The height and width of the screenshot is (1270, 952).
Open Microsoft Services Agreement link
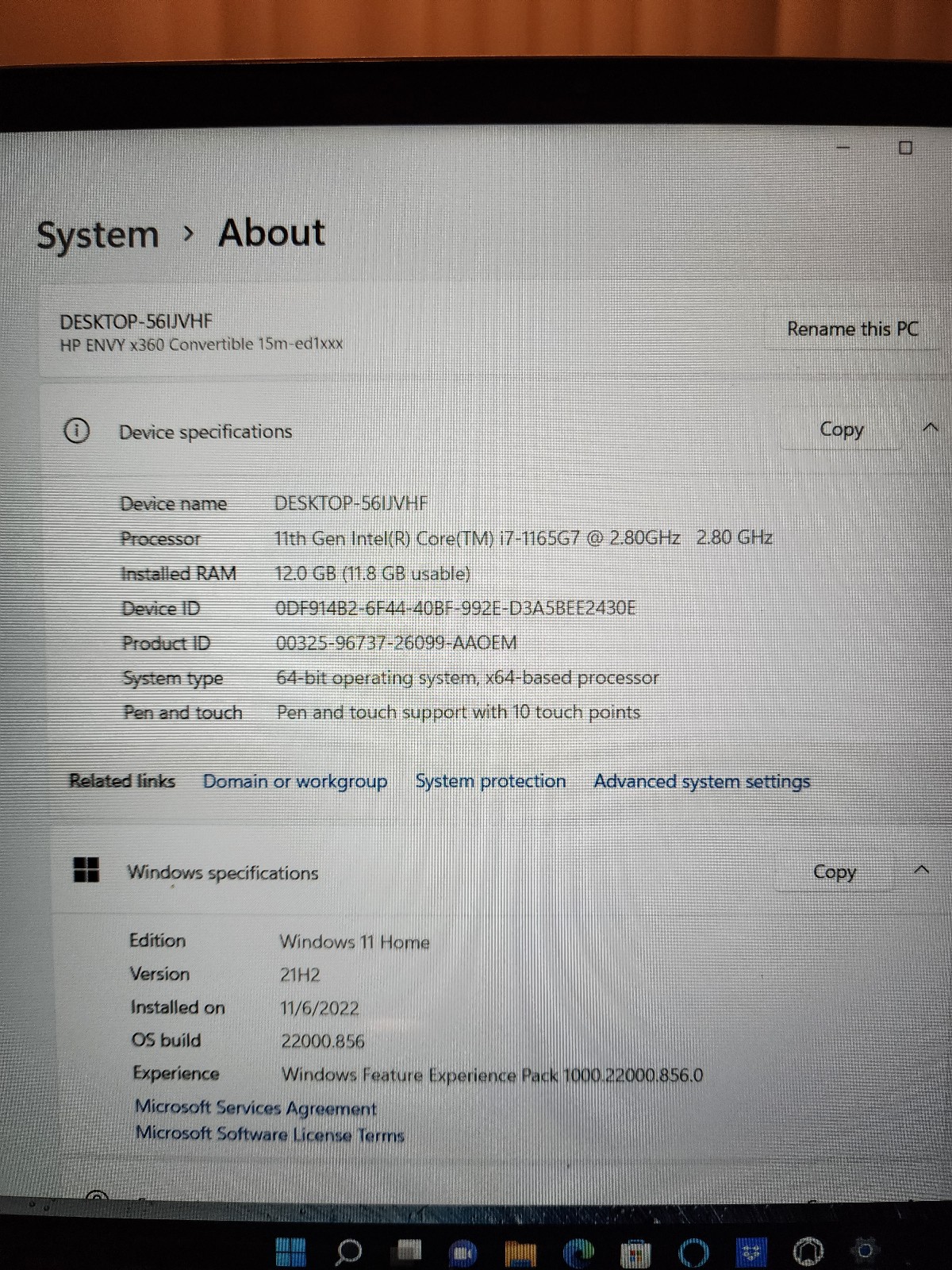tap(255, 1107)
